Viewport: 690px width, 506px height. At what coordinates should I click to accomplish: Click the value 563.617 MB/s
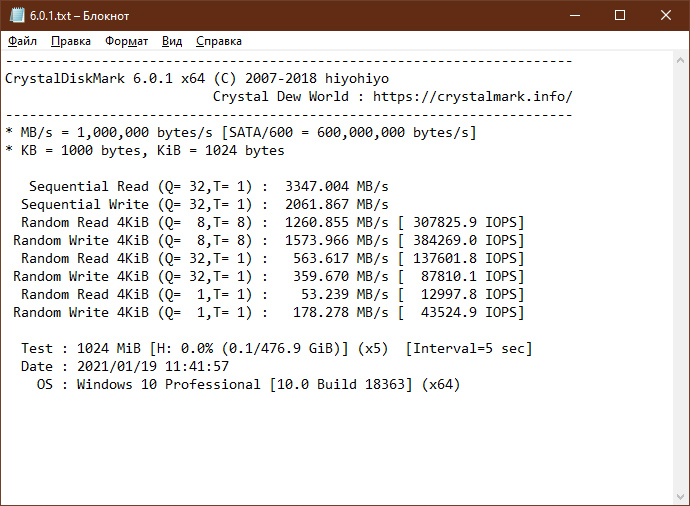[341, 258]
